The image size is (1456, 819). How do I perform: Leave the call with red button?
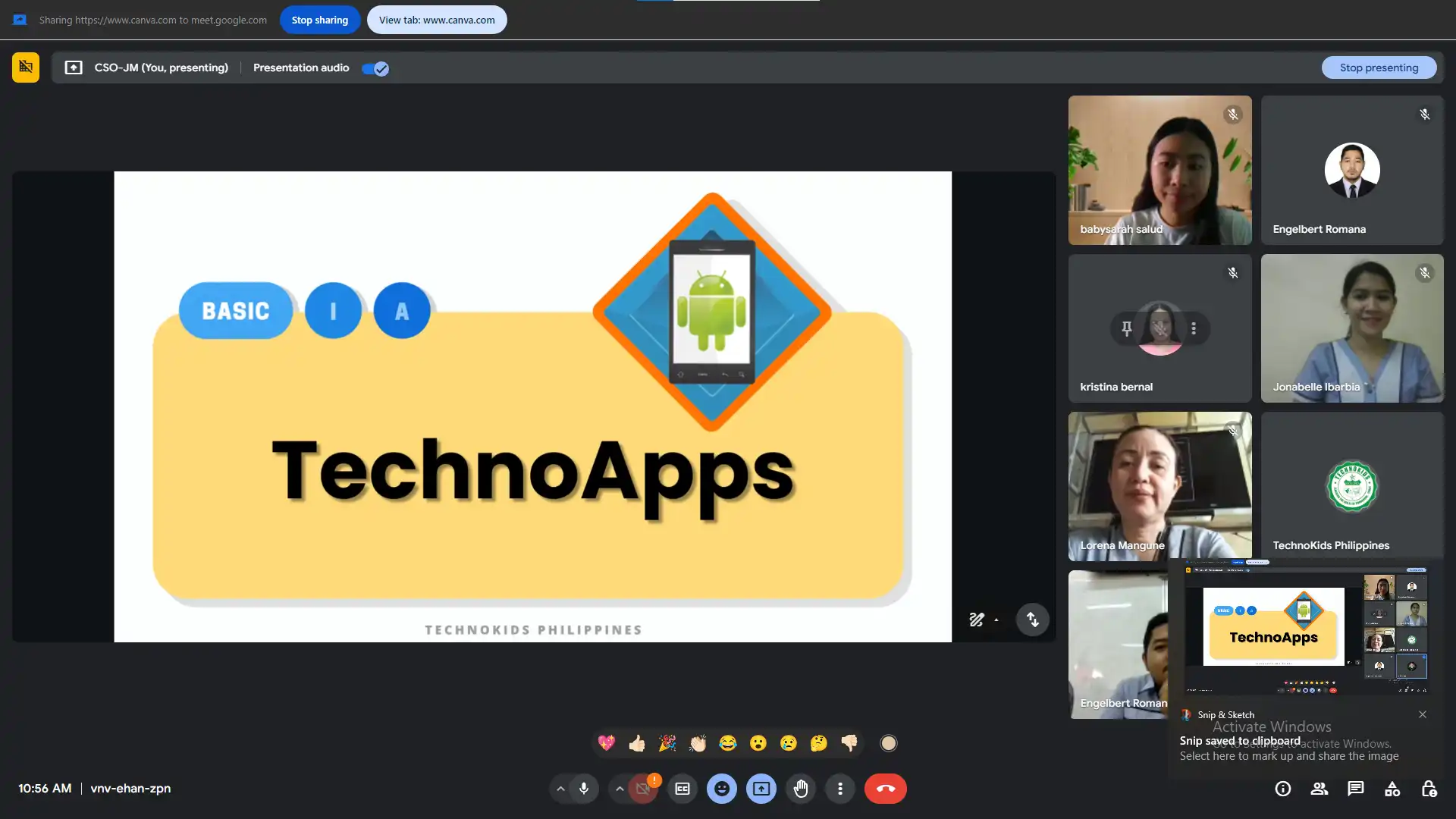click(x=886, y=789)
